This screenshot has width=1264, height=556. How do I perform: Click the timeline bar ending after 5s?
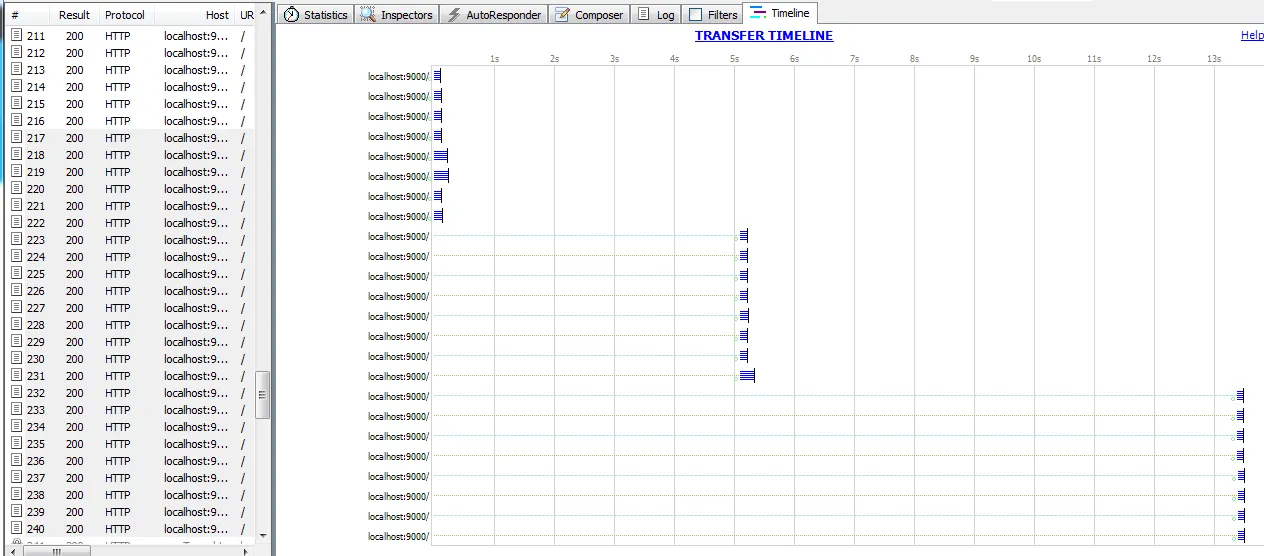tap(747, 376)
